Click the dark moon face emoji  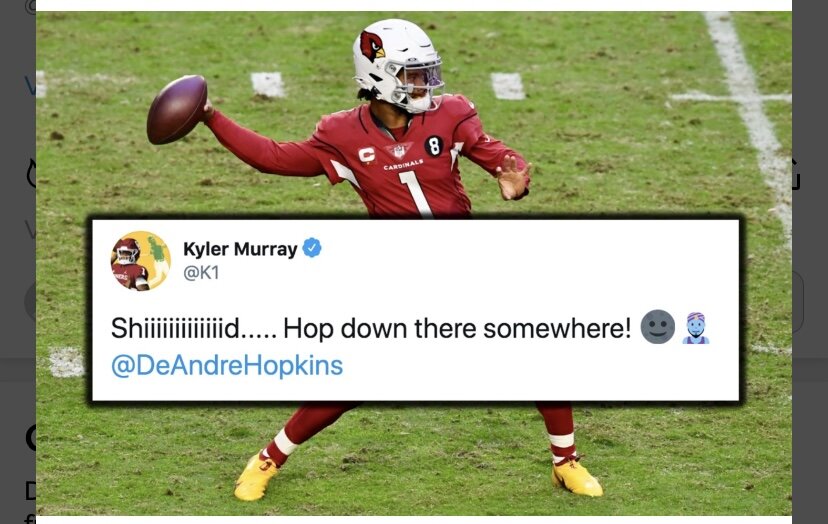tap(657, 327)
